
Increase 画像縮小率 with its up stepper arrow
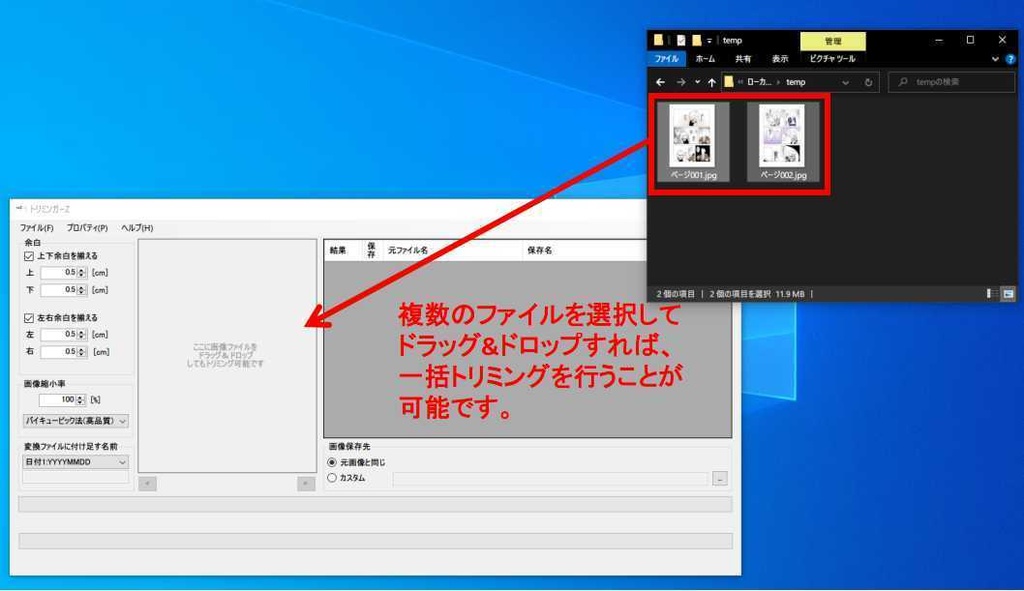click(x=79, y=396)
